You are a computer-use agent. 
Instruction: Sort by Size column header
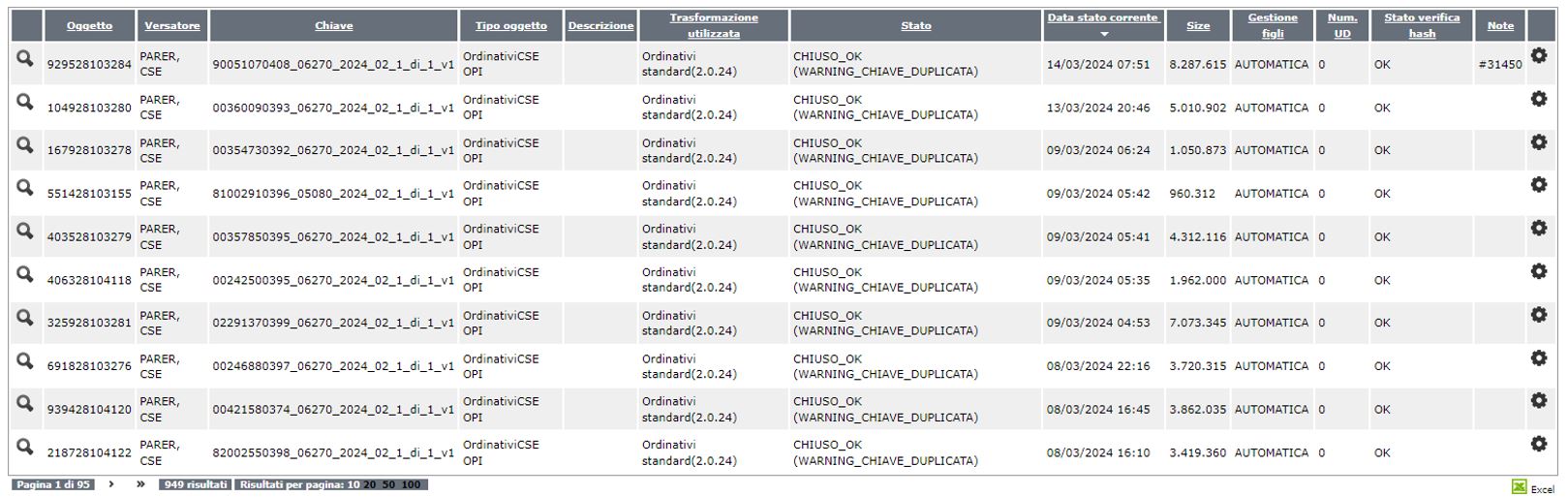click(x=1198, y=26)
